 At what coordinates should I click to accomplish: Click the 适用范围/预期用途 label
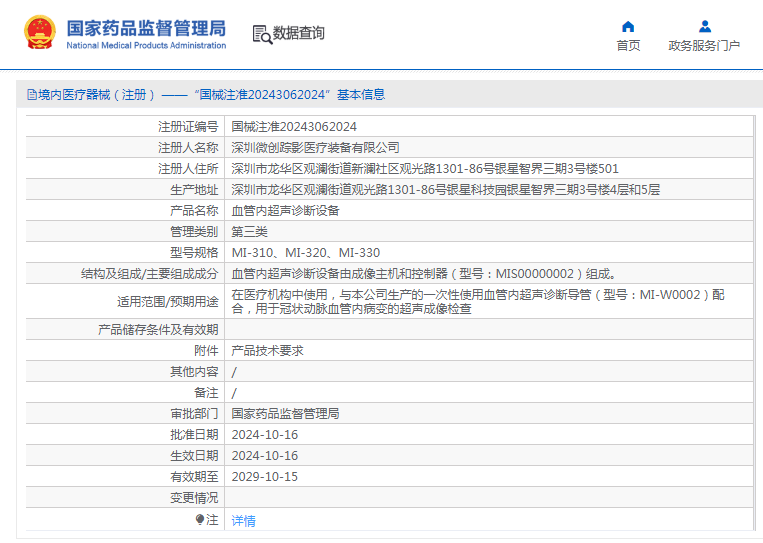point(167,302)
